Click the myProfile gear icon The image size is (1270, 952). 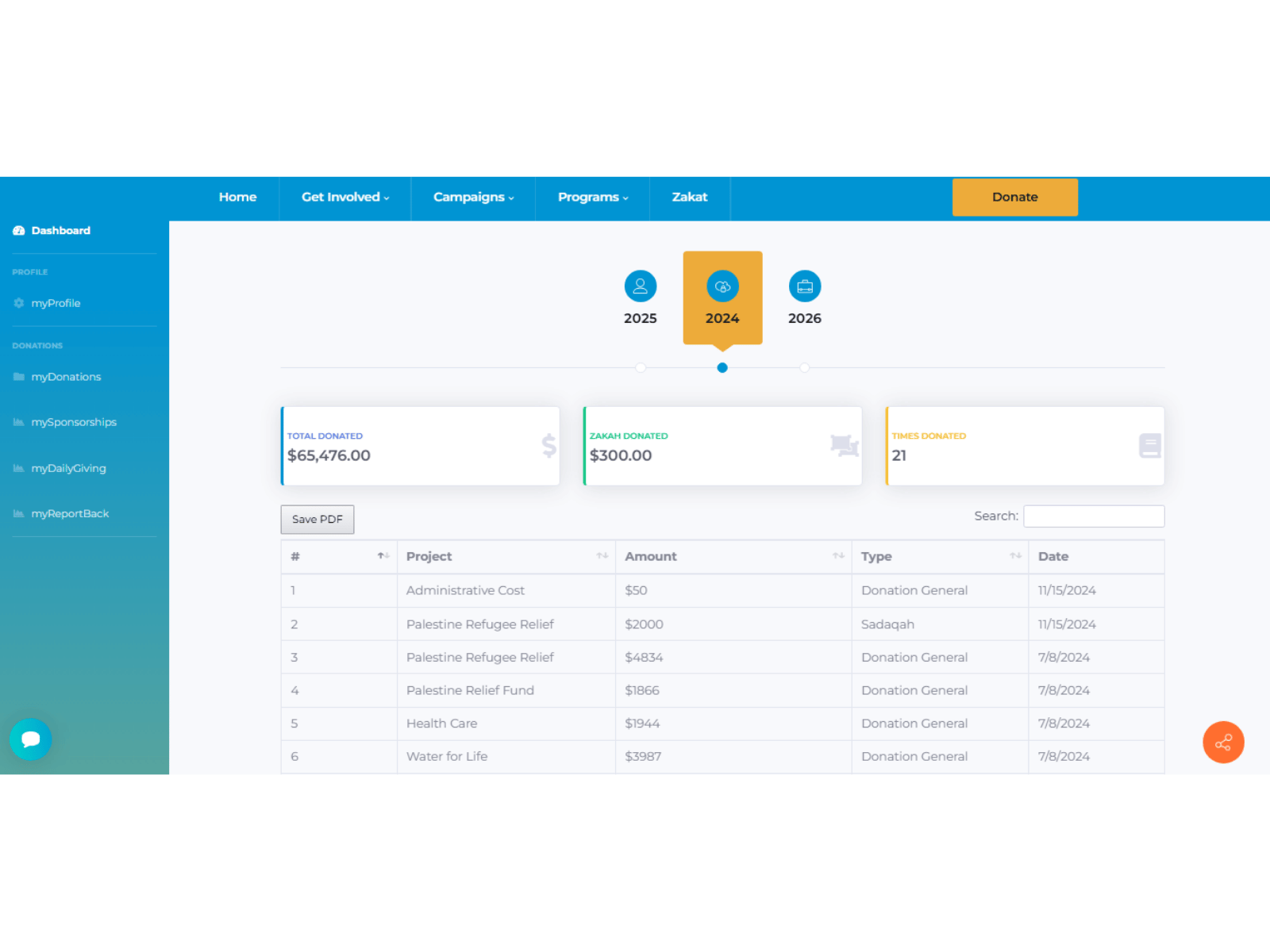[x=19, y=303]
